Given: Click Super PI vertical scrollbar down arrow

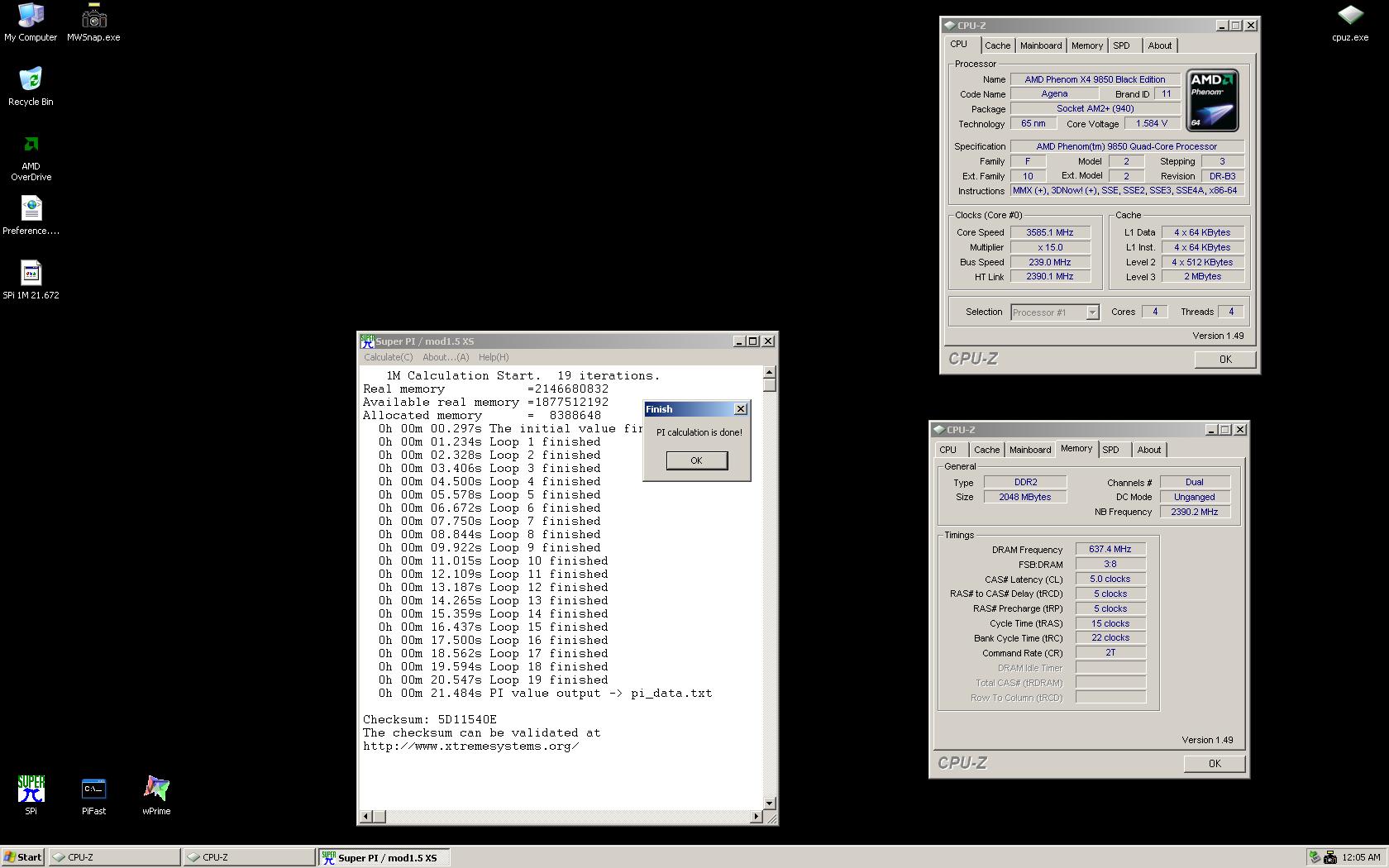Looking at the screenshot, I should point(770,804).
